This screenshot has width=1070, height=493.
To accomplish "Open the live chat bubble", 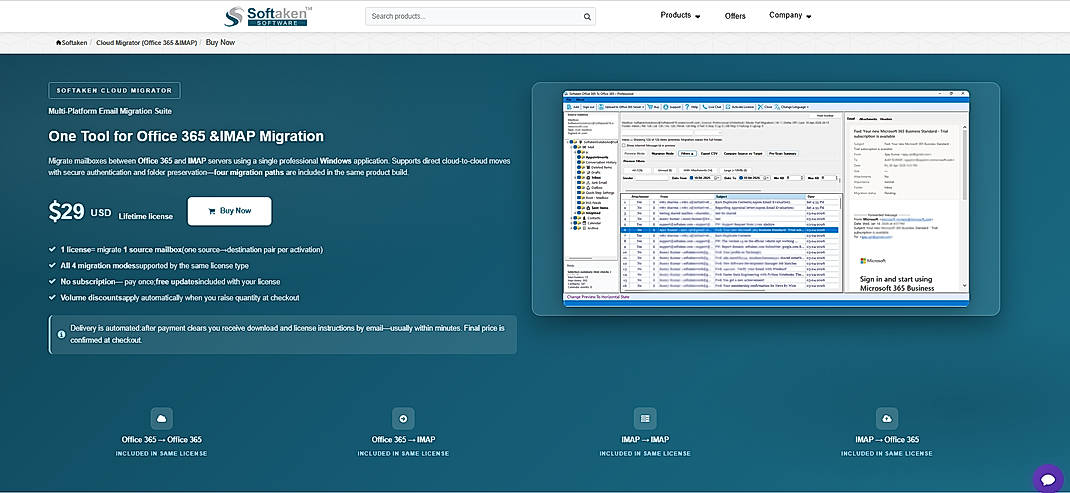I will [1048, 478].
